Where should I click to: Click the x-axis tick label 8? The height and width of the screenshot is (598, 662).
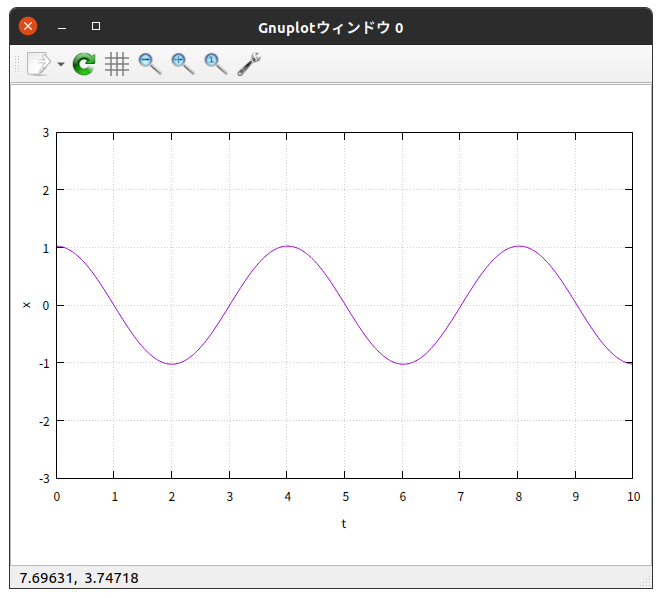coord(518,497)
